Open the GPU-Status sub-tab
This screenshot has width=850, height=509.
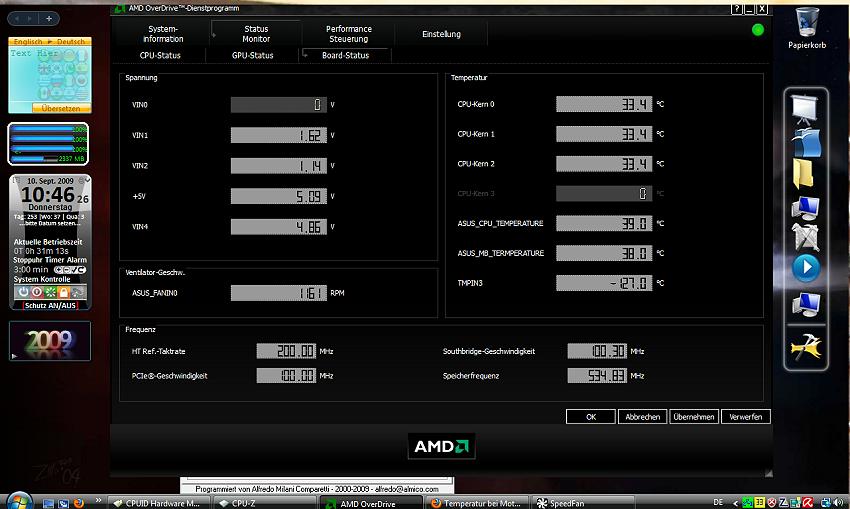(253, 55)
